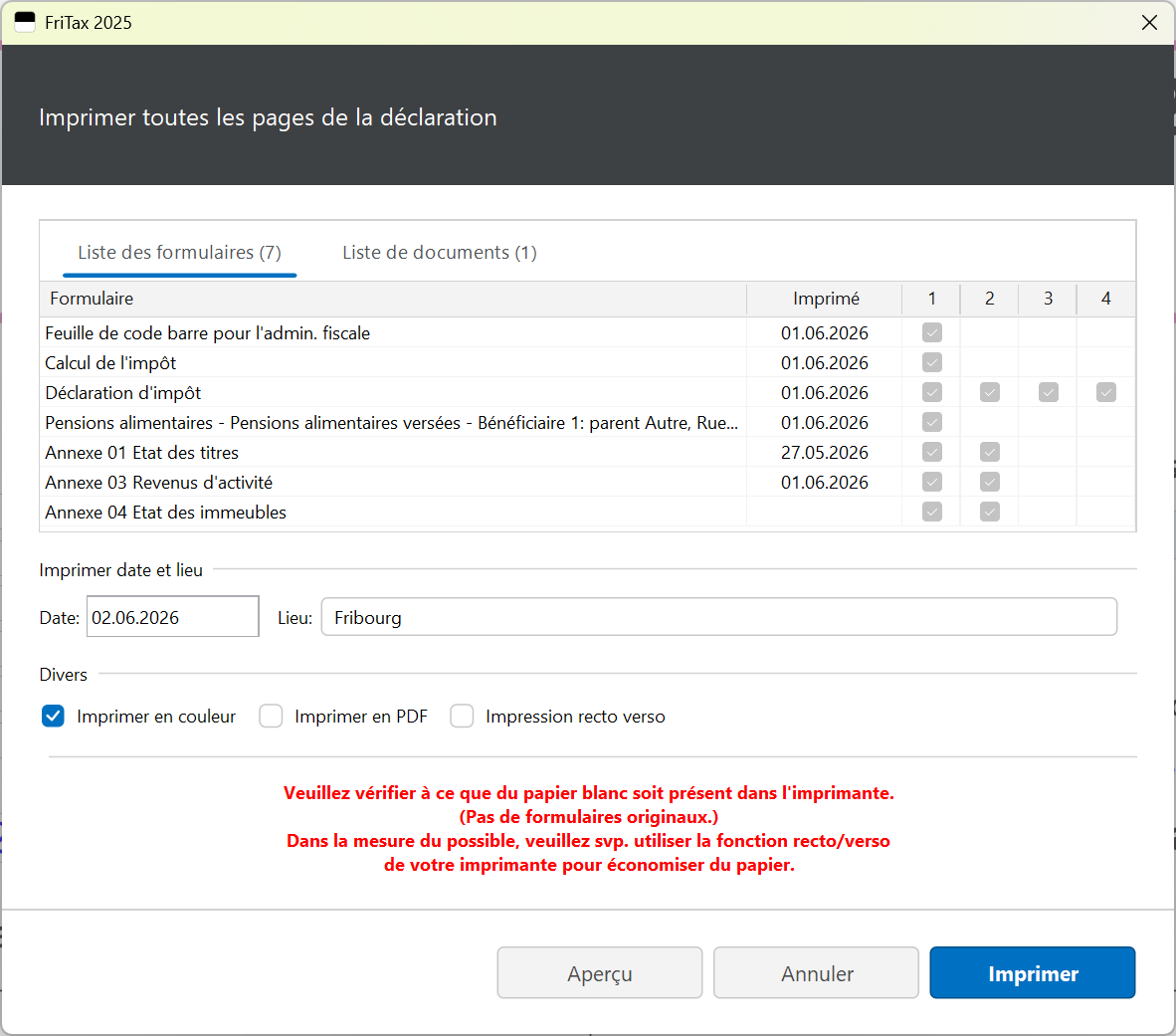Click column header 2

click(989, 299)
